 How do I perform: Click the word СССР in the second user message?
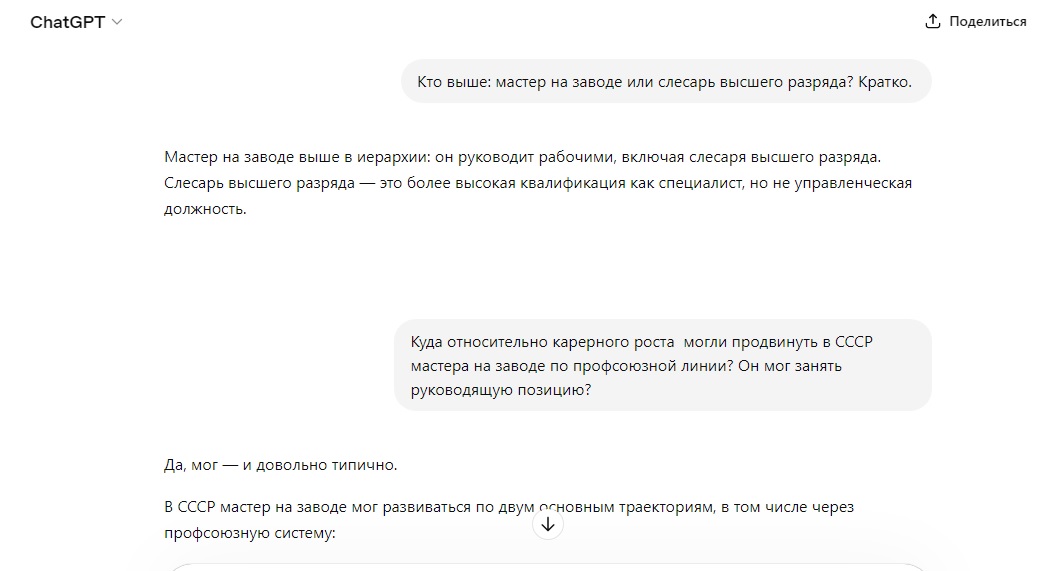pyautogui.click(x=854, y=342)
